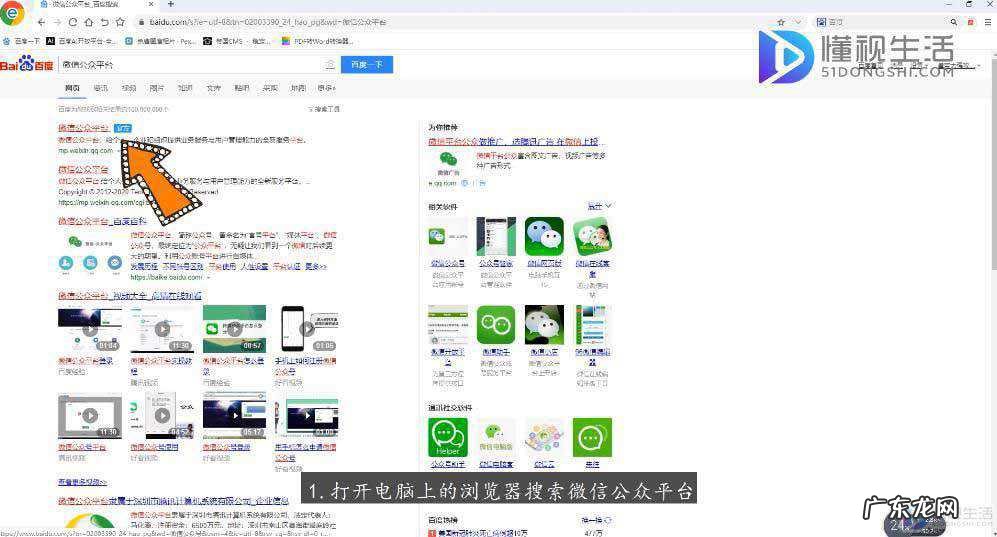Image resolution: width=997 pixels, height=537 pixels.
Task: Click the large WeChat bubbles icon in related software
Action: click(x=544, y=236)
